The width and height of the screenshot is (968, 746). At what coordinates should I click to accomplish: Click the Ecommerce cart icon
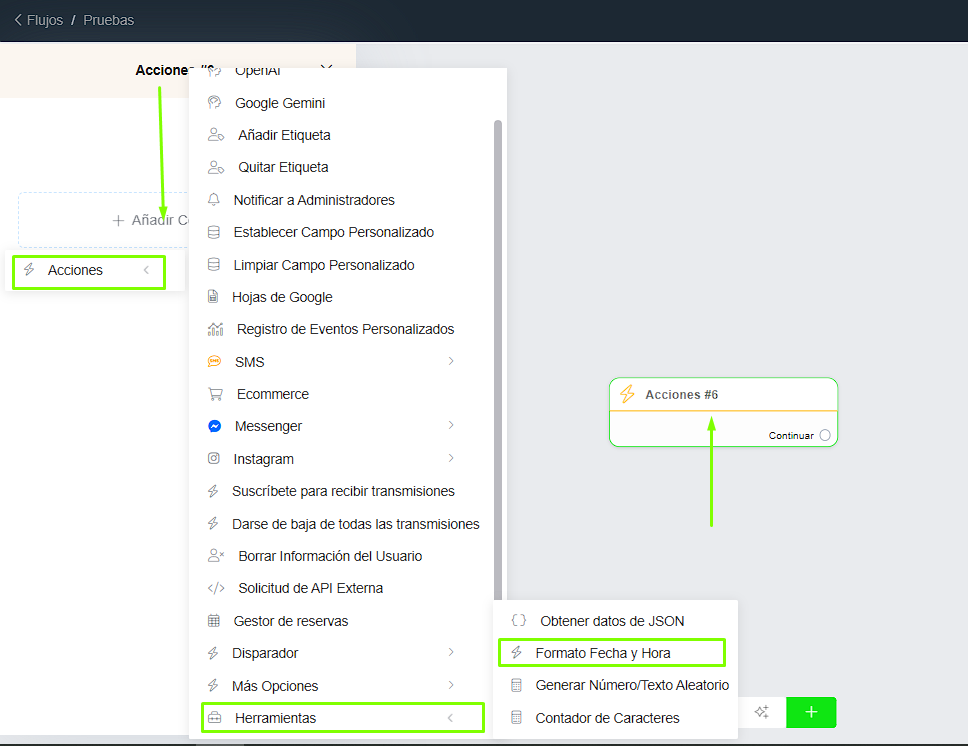pyautogui.click(x=215, y=394)
